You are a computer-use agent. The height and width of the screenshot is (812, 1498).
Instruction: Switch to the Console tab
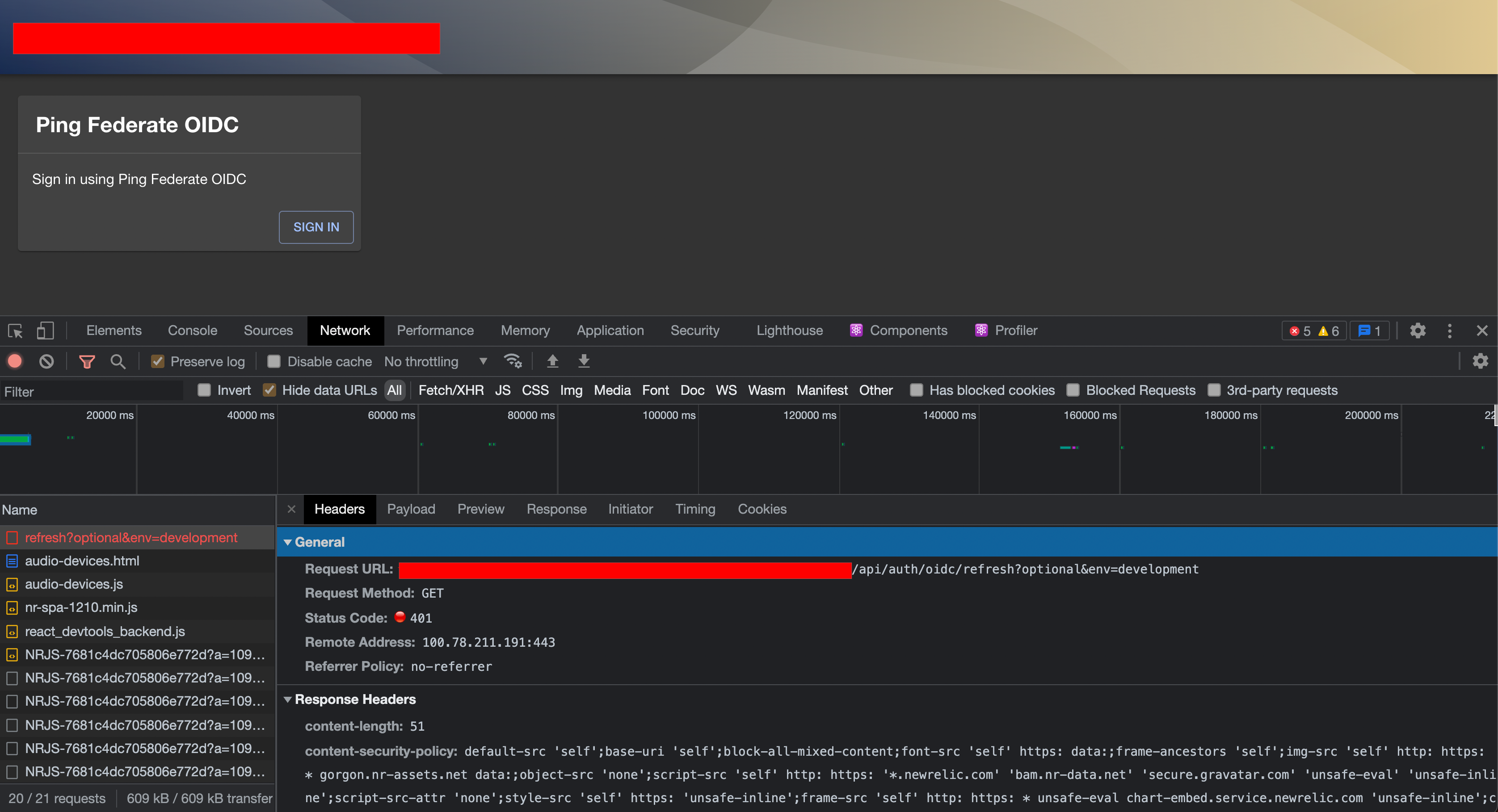pyautogui.click(x=193, y=331)
